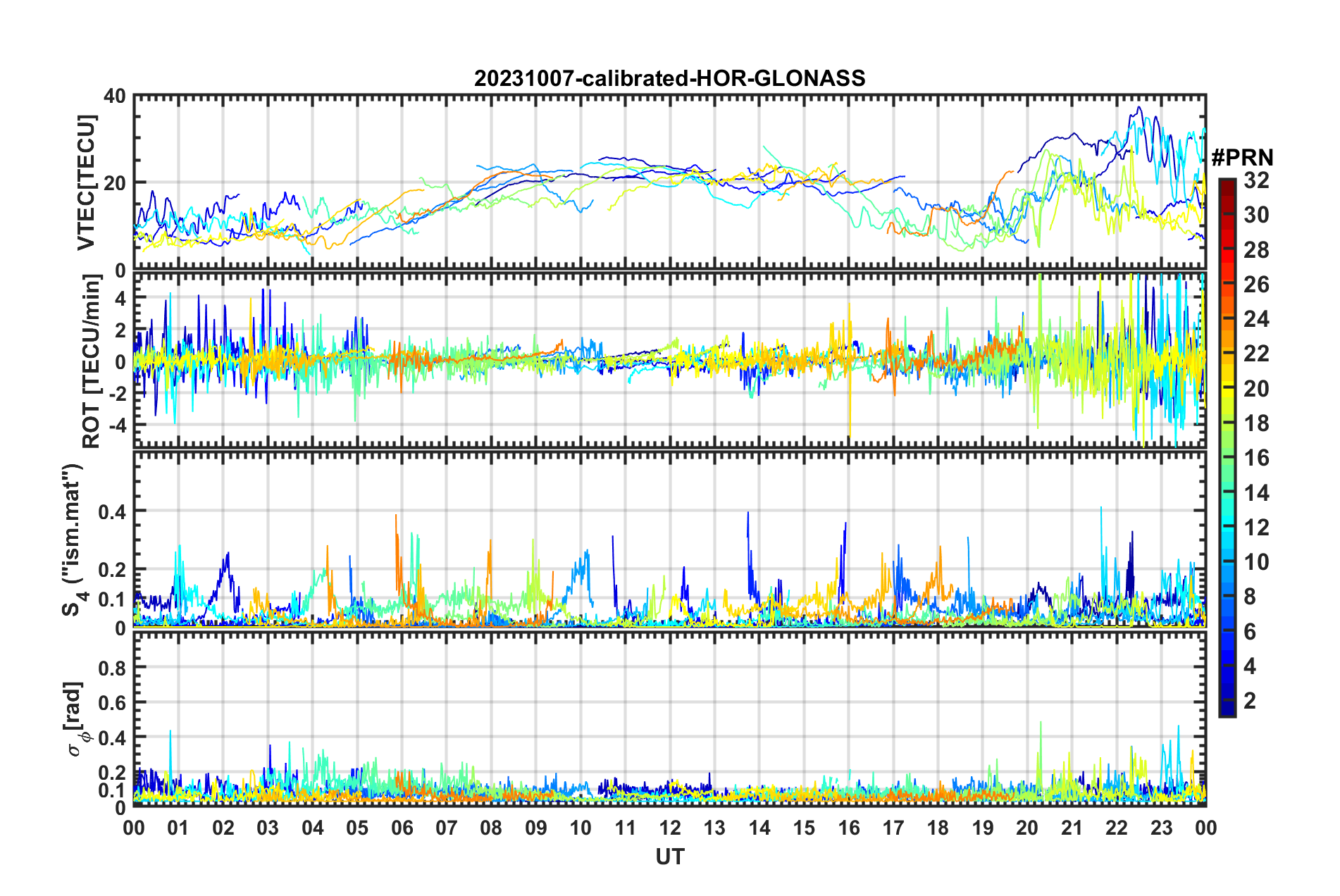Click the 0.8 tick on sigma-phi axis
The height and width of the screenshot is (896, 1340).
[x=113, y=667]
